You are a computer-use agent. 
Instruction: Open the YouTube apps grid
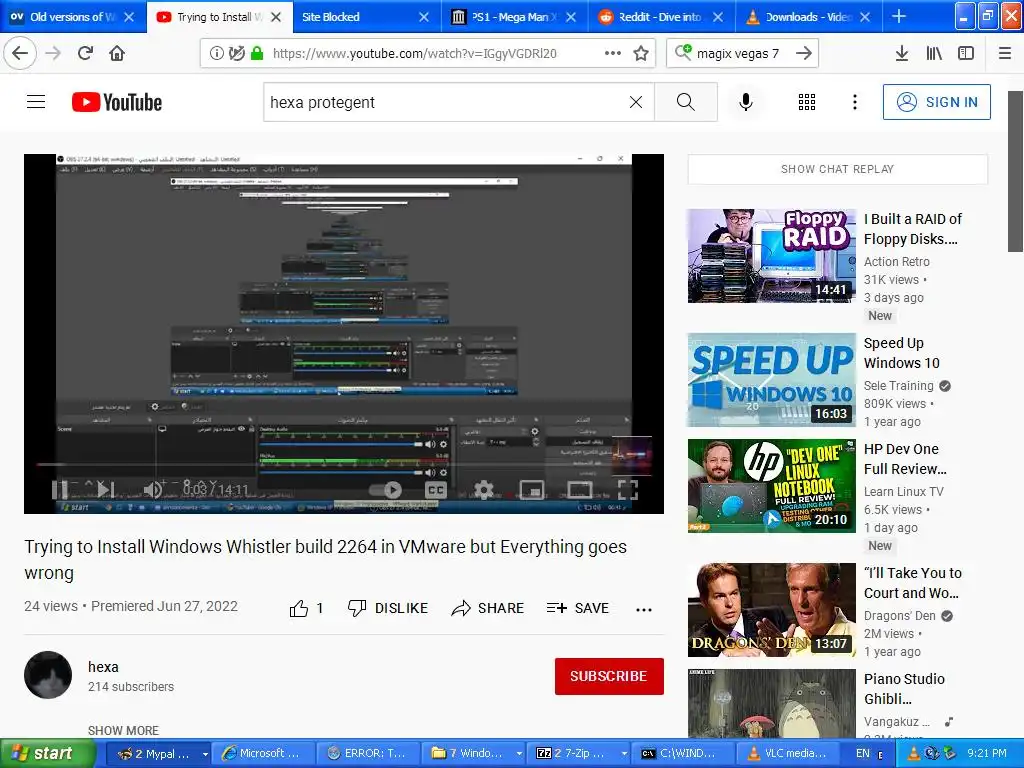coord(807,102)
